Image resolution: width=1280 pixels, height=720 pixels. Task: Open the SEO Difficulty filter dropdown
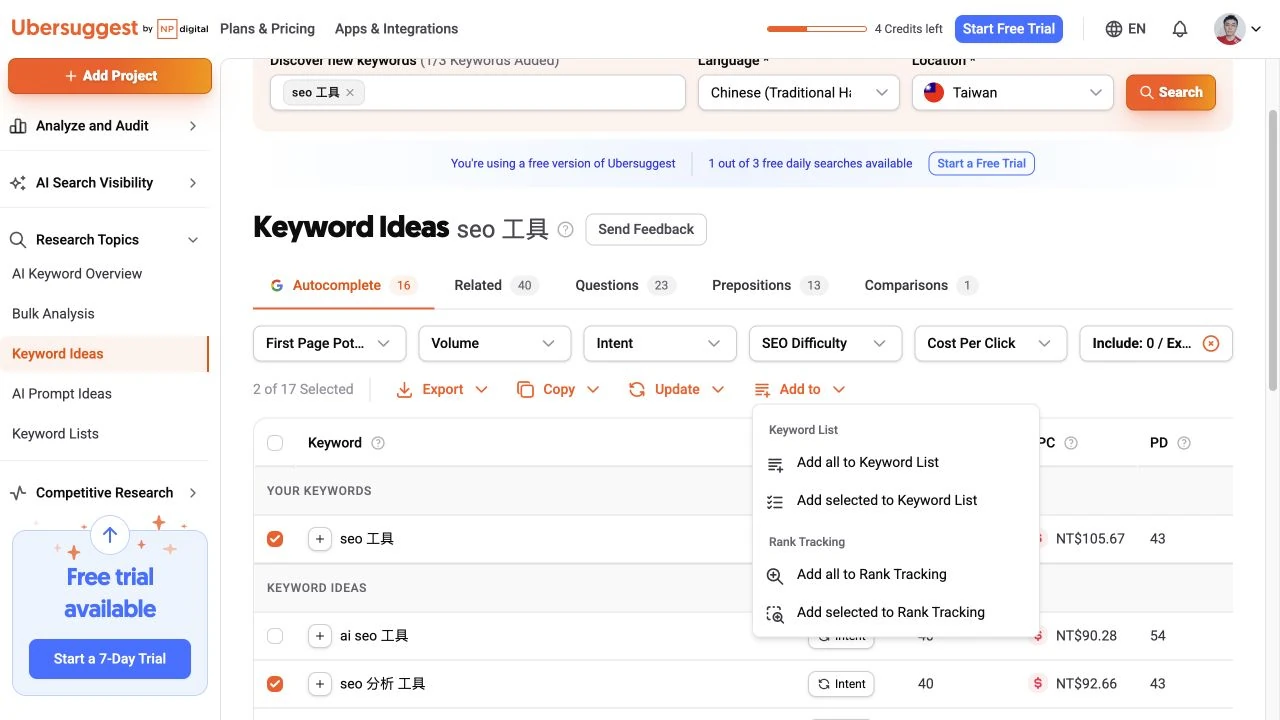pos(825,343)
